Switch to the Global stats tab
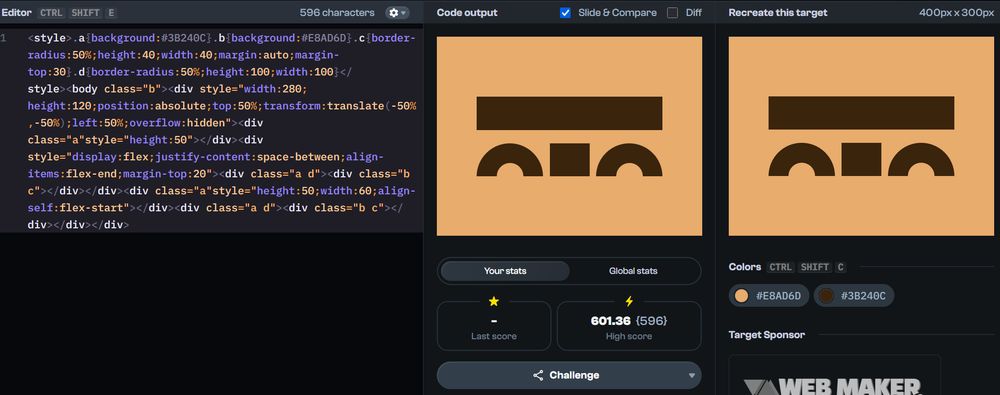Image resolution: width=1000 pixels, height=395 pixels. (633, 271)
